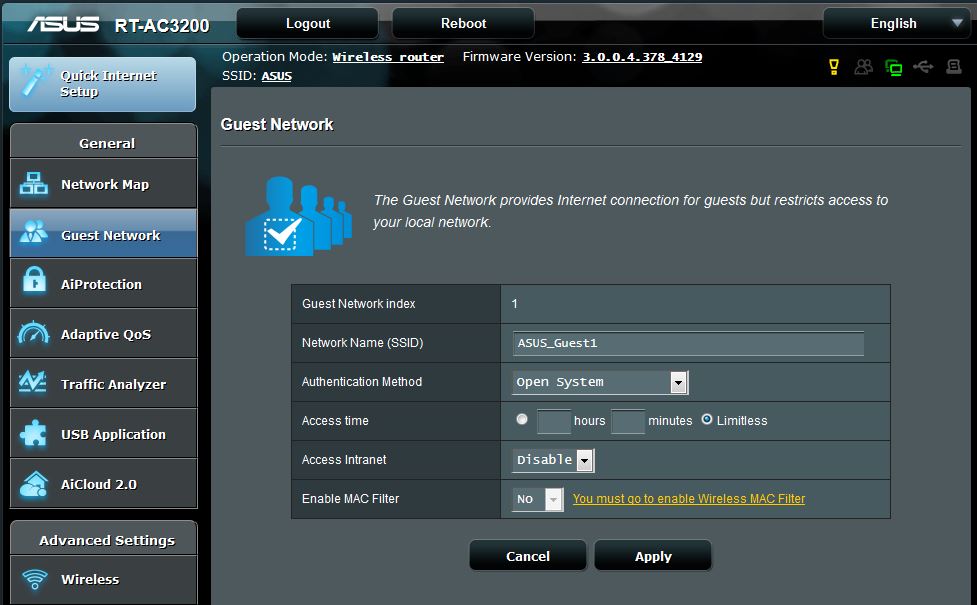
Task: Open the Authentication Method dropdown
Action: (x=600, y=382)
